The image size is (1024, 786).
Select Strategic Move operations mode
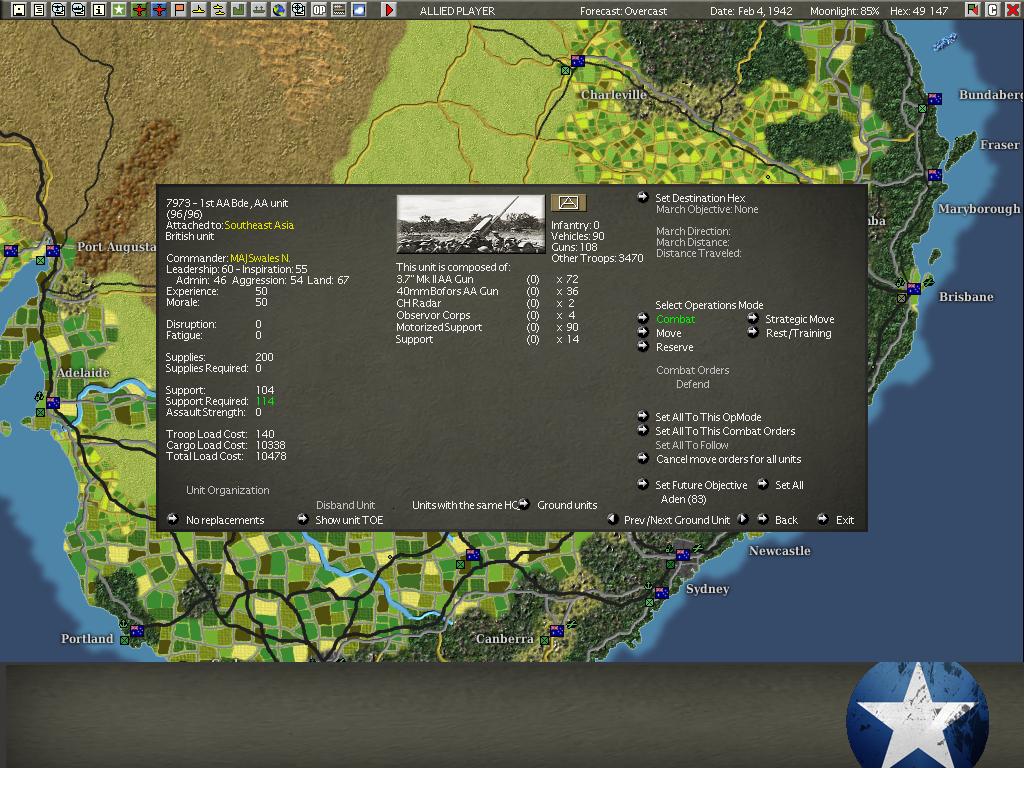point(799,319)
